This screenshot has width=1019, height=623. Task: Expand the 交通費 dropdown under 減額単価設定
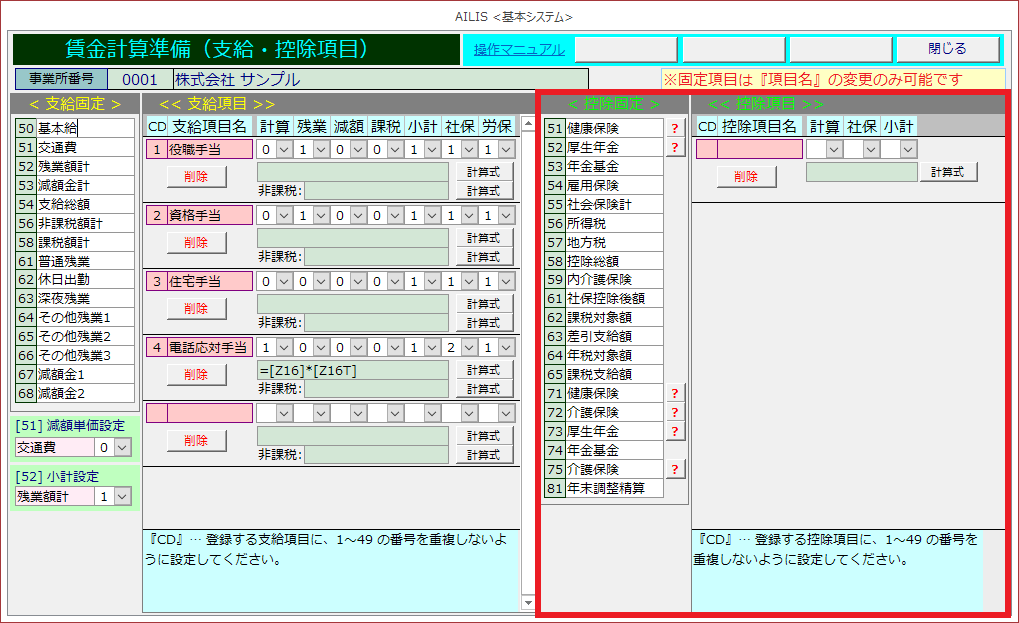click(x=122, y=448)
